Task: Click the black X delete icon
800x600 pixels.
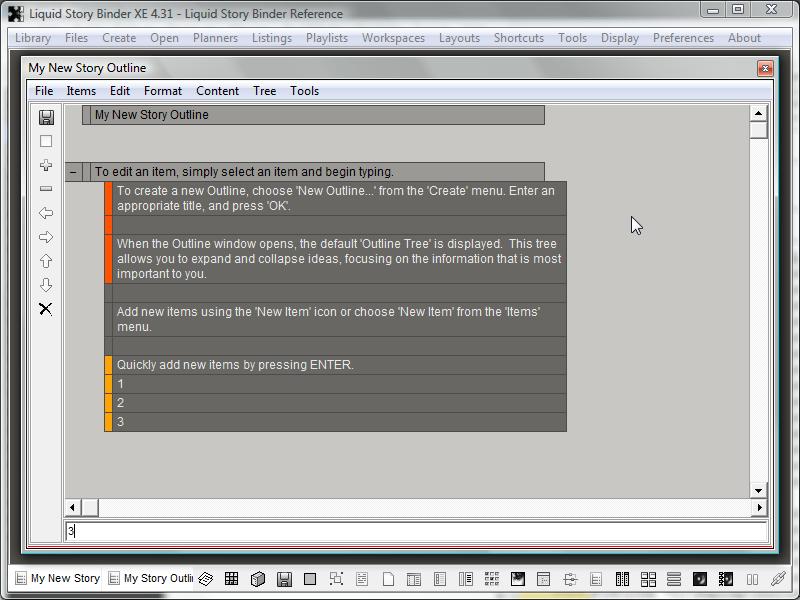Action: (x=46, y=309)
